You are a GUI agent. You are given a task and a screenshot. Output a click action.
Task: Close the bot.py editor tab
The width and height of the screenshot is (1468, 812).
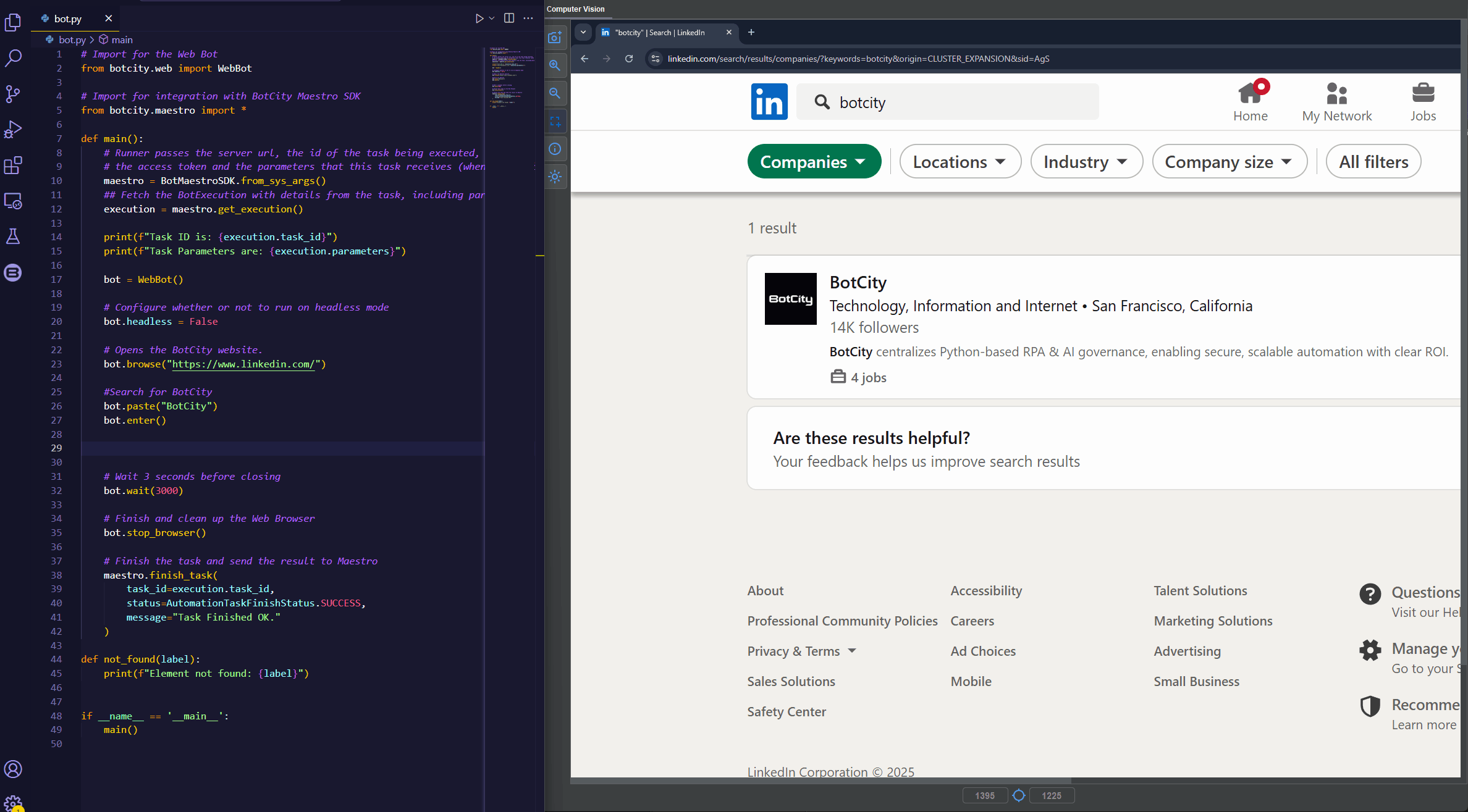(x=109, y=19)
